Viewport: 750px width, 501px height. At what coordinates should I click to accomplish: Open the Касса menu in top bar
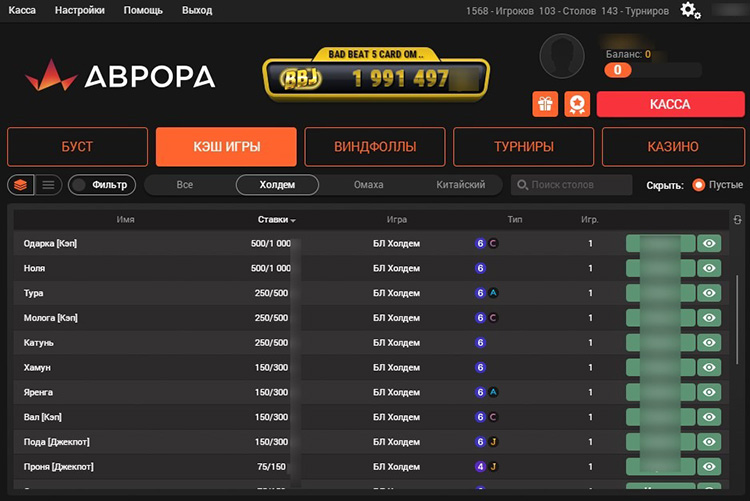point(22,10)
